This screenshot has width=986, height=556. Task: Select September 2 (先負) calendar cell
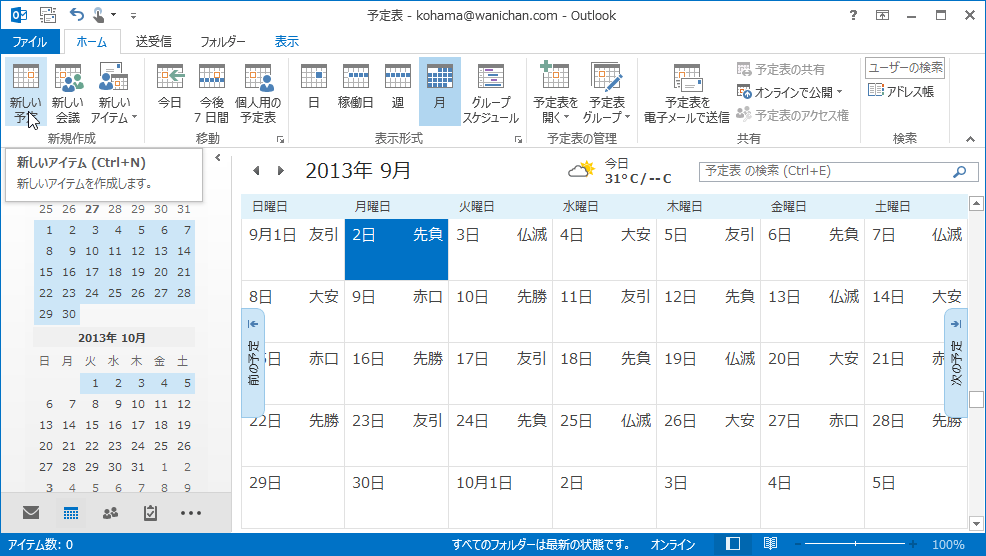[x=396, y=249]
